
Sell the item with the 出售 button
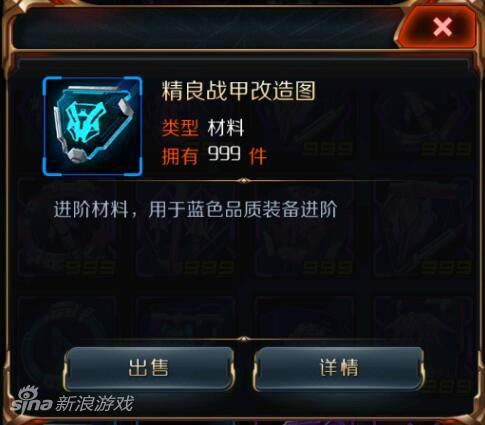pyautogui.click(x=149, y=368)
